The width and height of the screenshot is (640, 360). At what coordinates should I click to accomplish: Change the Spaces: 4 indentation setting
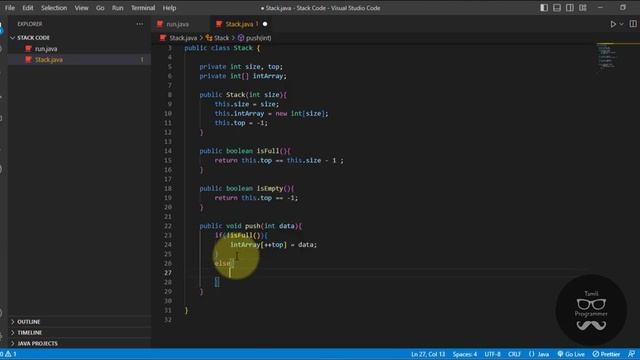tap(464, 354)
